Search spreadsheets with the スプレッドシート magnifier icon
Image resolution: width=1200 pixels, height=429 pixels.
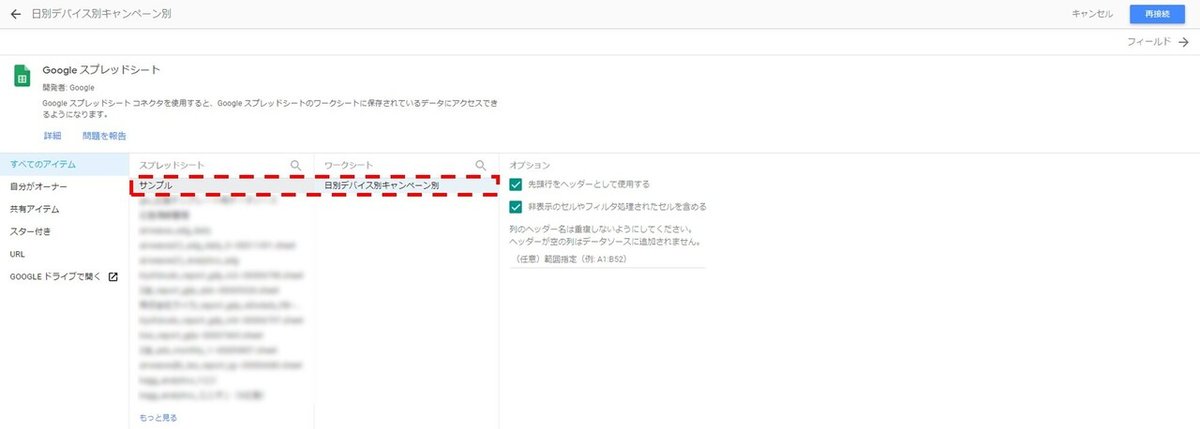pyautogui.click(x=295, y=164)
